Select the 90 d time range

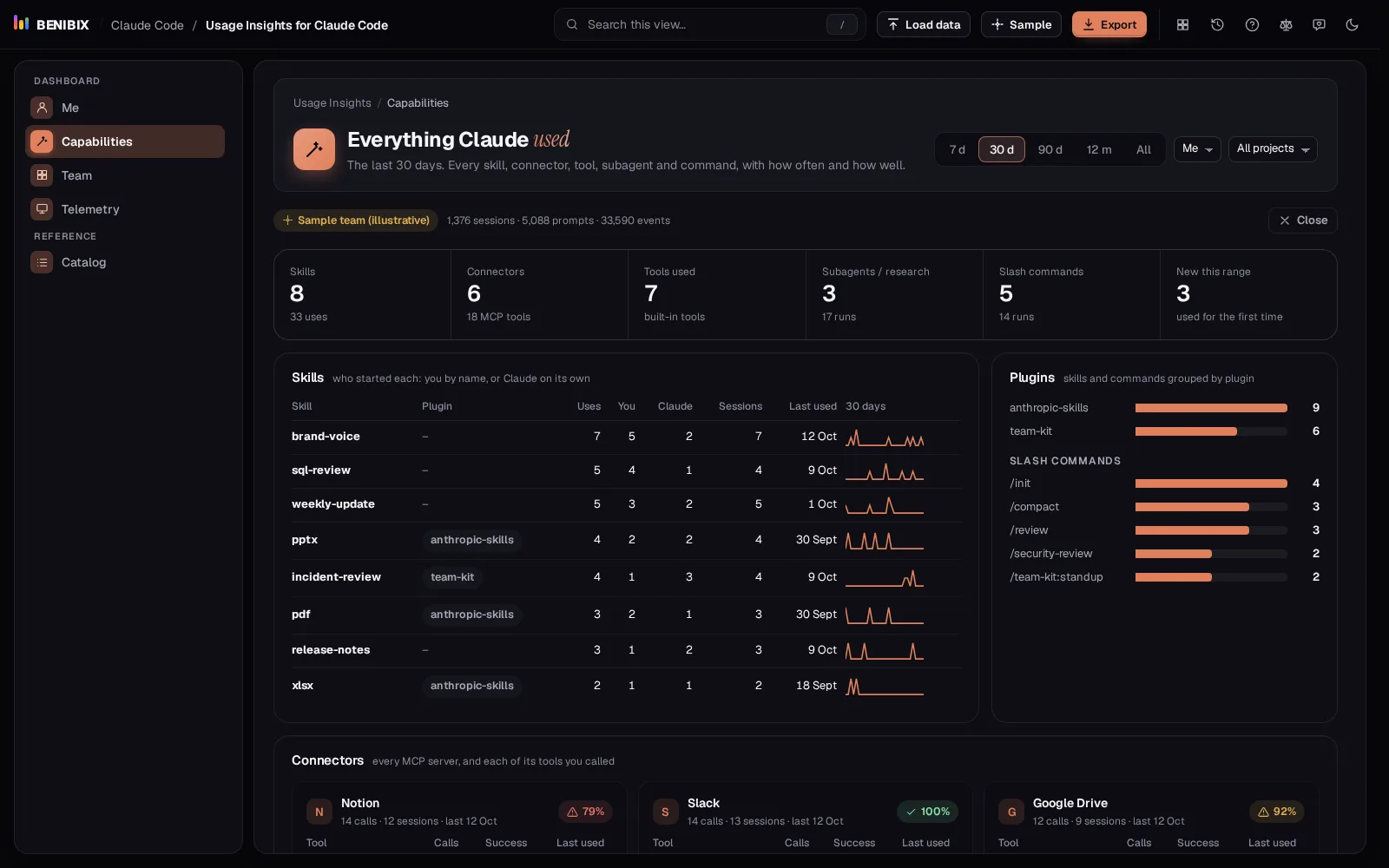coord(1050,149)
